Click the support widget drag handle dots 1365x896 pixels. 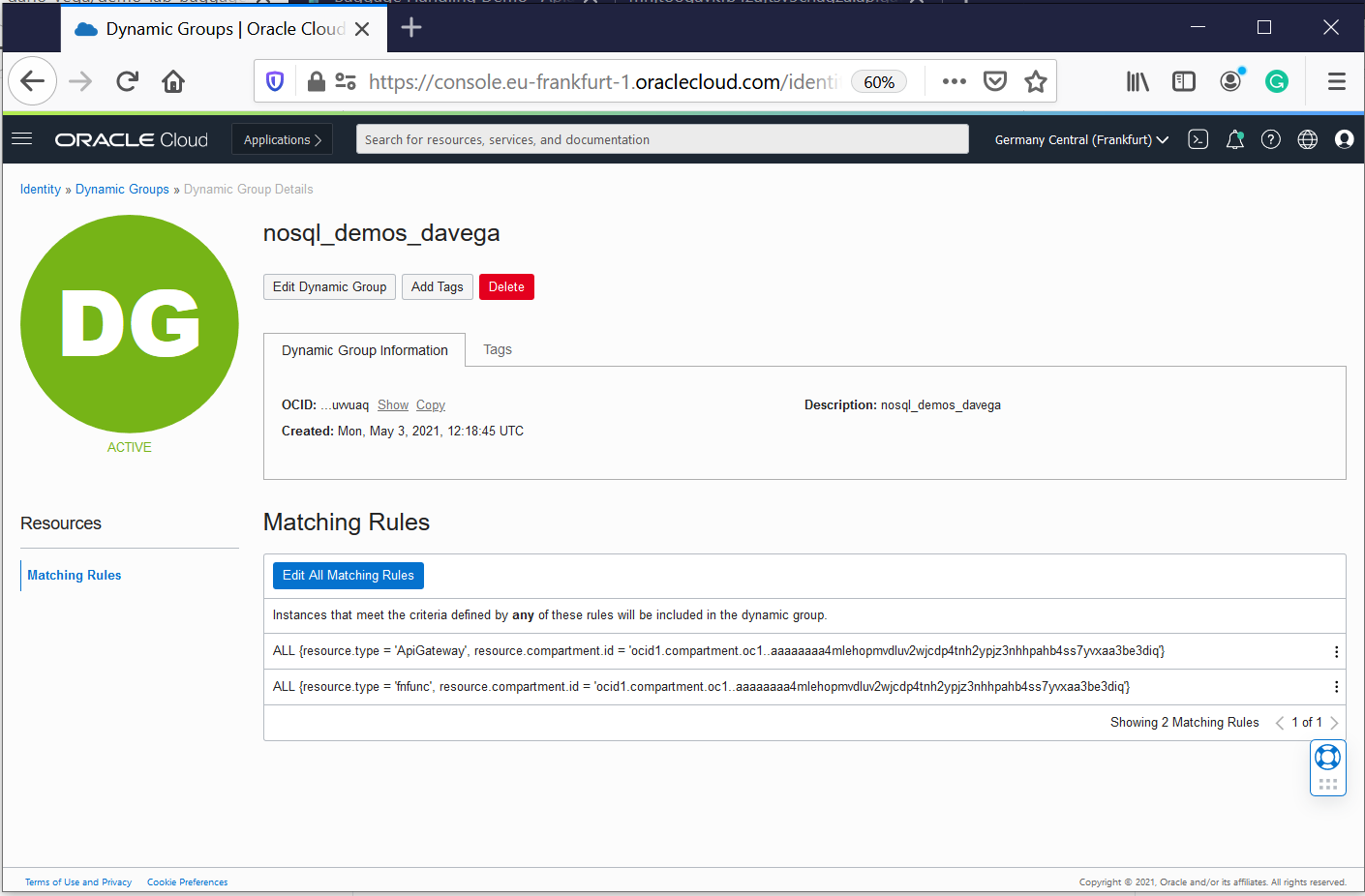[1328, 784]
